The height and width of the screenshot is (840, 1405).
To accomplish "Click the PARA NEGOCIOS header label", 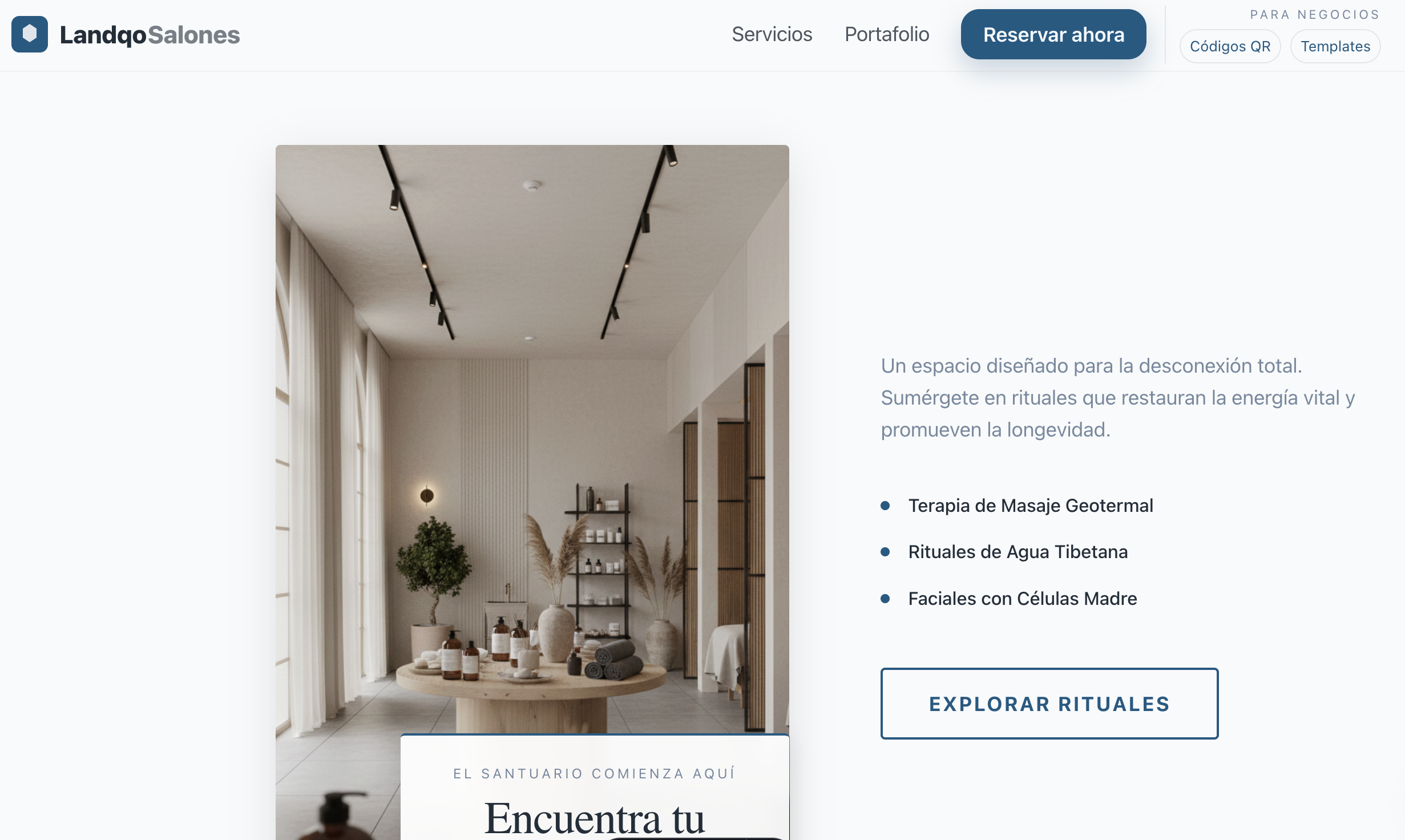I will pyautogui.click(x=1315, y=14).
